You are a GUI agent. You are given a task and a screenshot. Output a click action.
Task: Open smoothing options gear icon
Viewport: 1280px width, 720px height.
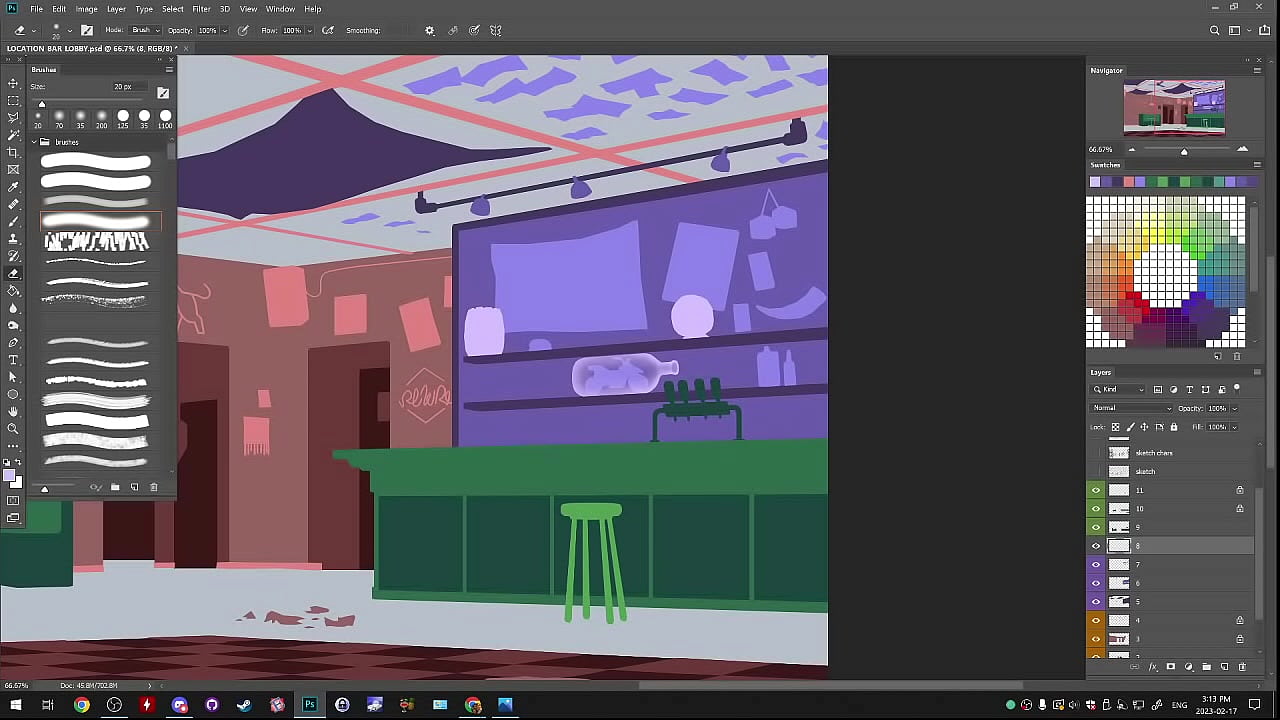click(430, 30)
